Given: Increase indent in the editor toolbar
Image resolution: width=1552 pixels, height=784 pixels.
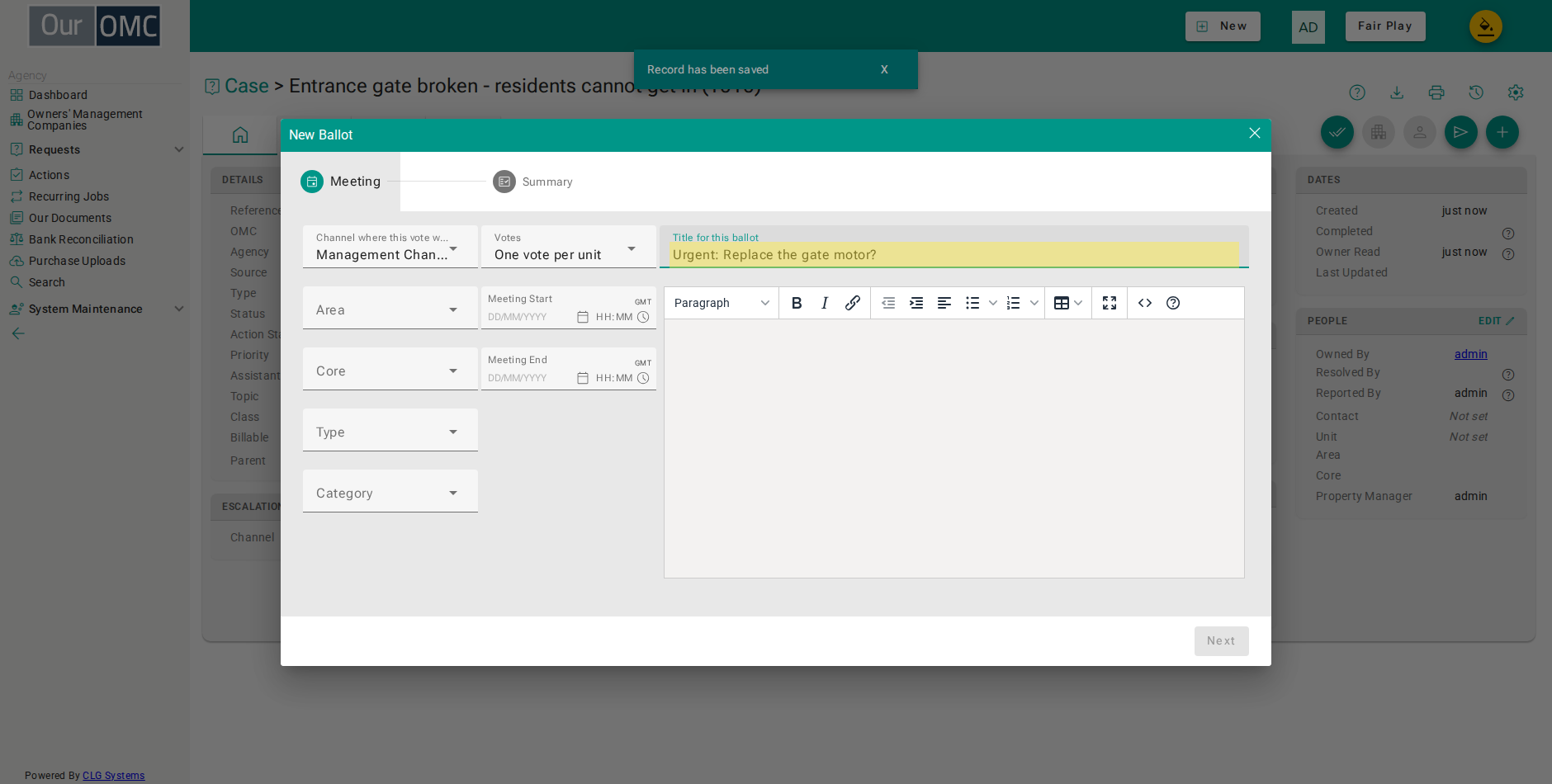Looking at the screenshot, I should [916, 303].
